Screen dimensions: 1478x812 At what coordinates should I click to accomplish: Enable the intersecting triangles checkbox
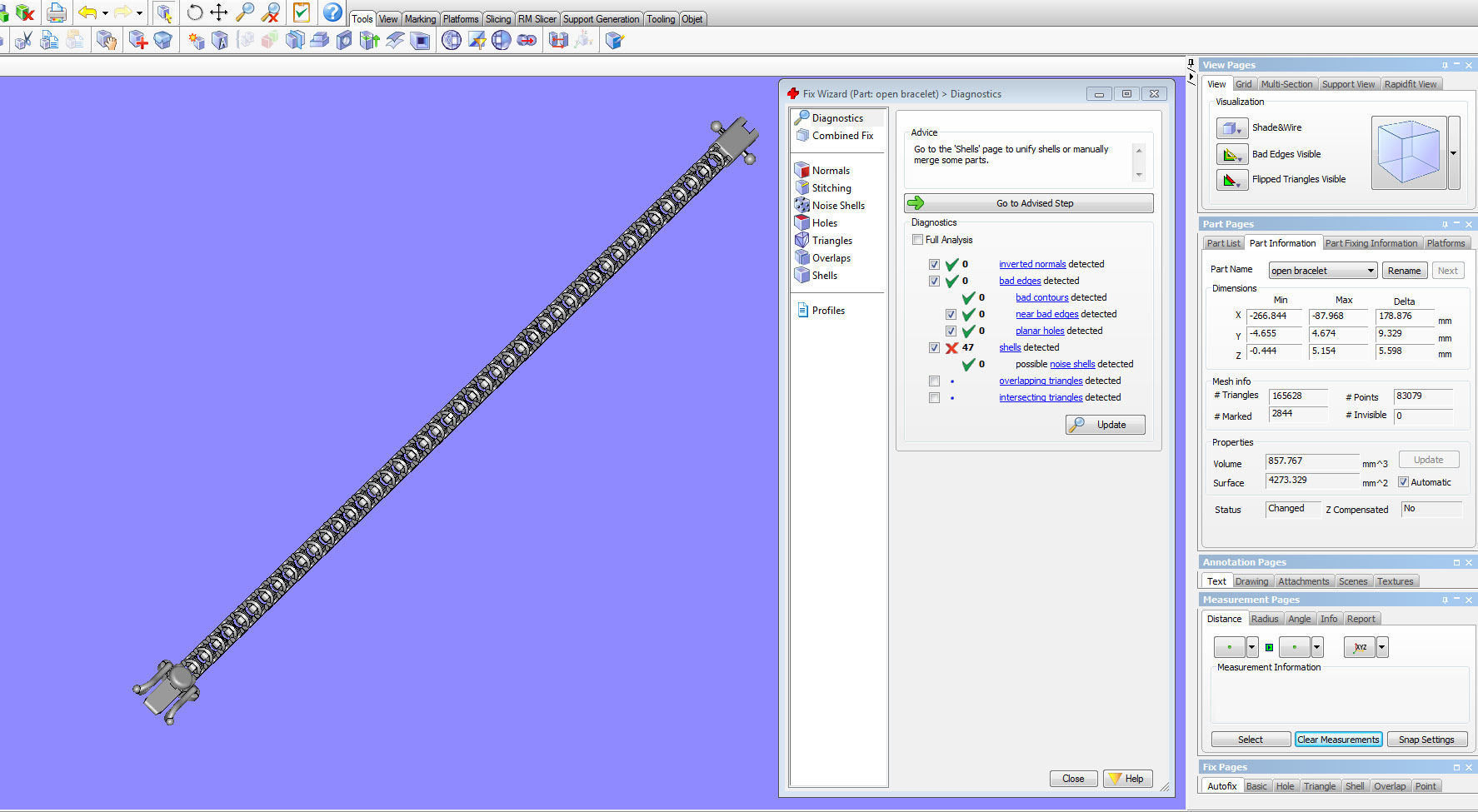coord(934,398)
